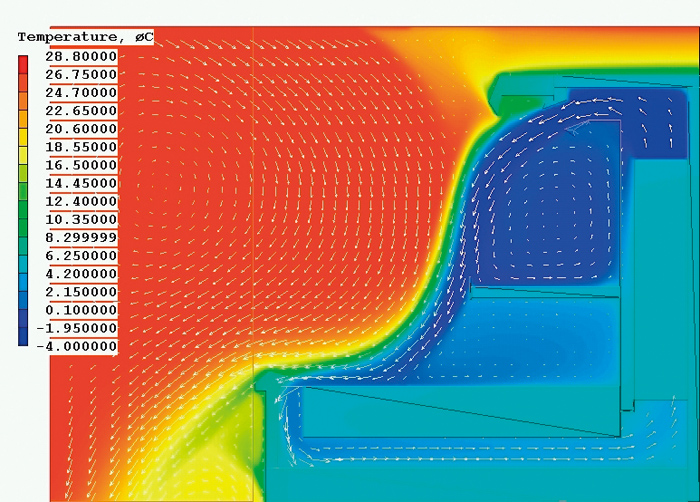The image size is (700, 502).
Task: Click the 24.70000 legend label
Action: (x=81, y=92)
